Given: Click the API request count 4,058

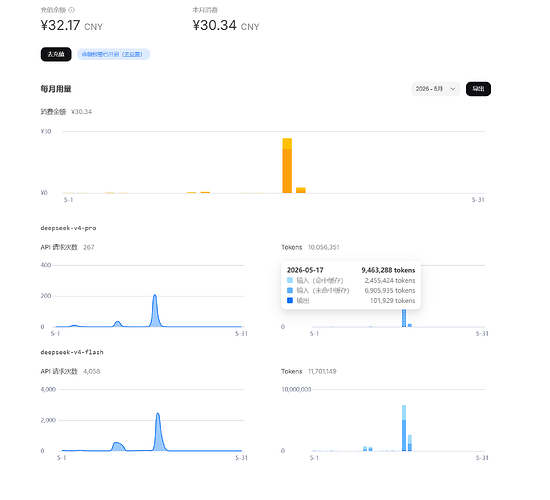Looking at the screenshot, I should pos(92,371).
